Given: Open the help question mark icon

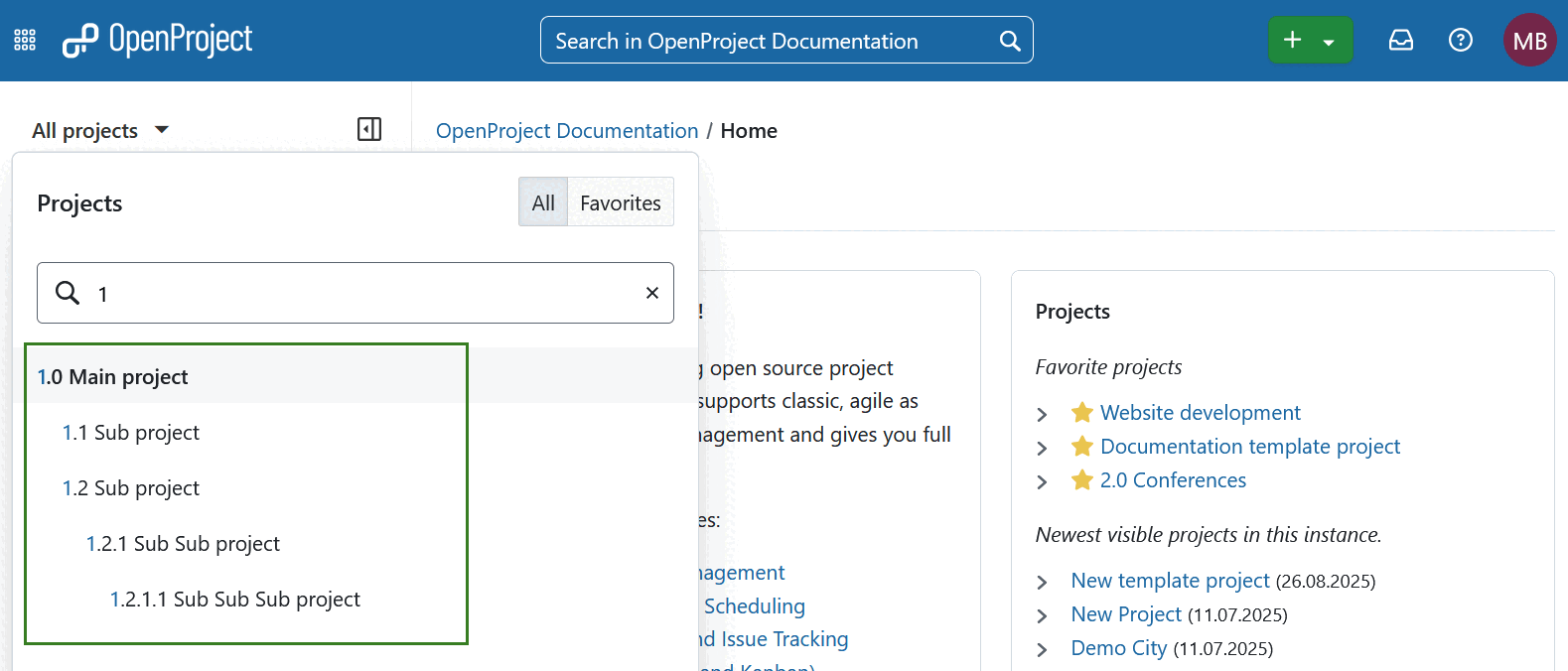Looking at the screenshot, I should pyautogui.click(x=1460, y=40).
